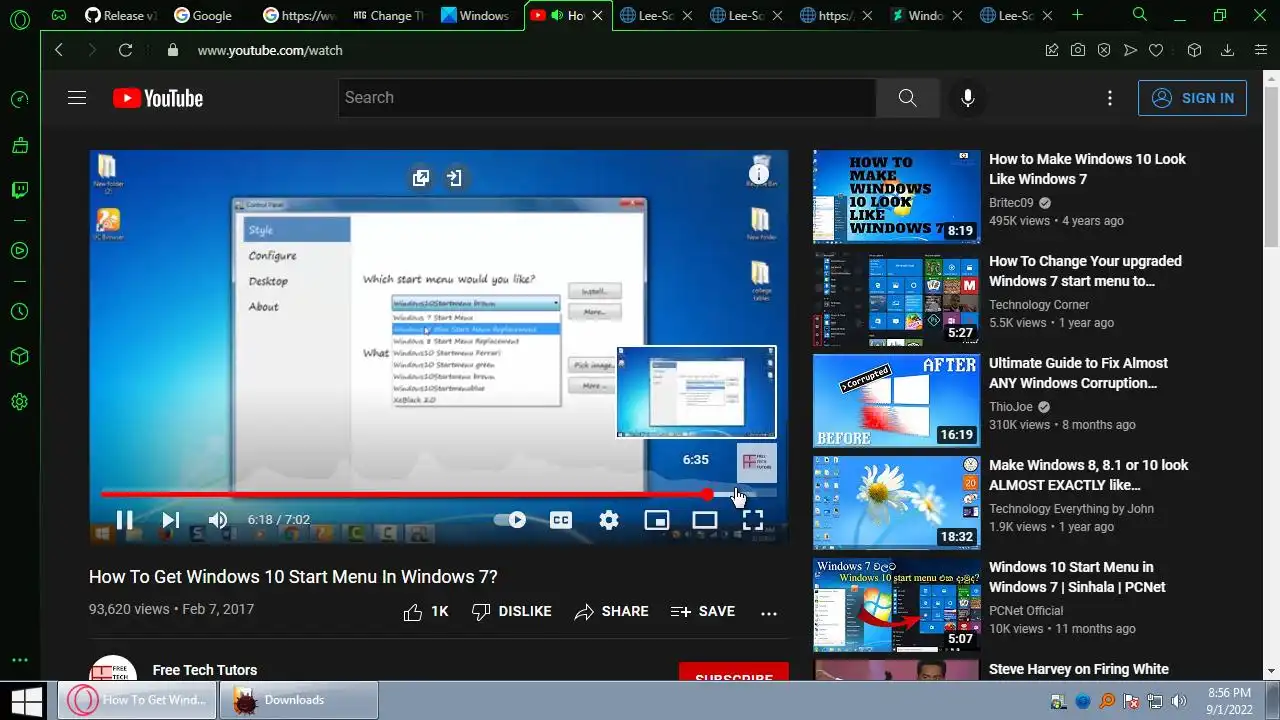Open YouTube guide hamburger menu
This screenshot has width=1280, height=720.
click(x=77, y=98)
